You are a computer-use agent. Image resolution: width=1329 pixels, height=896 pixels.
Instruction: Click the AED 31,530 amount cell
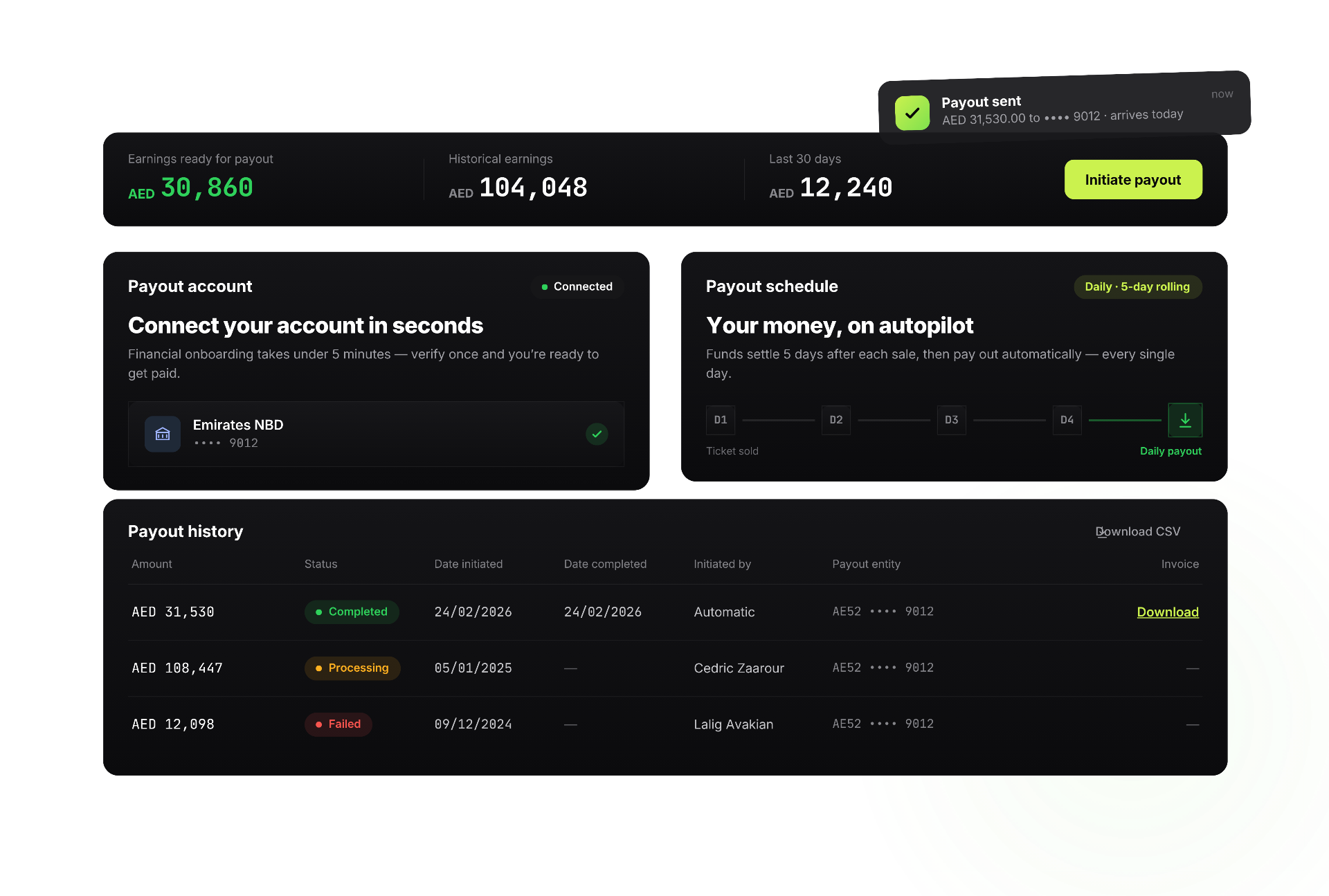173,612
